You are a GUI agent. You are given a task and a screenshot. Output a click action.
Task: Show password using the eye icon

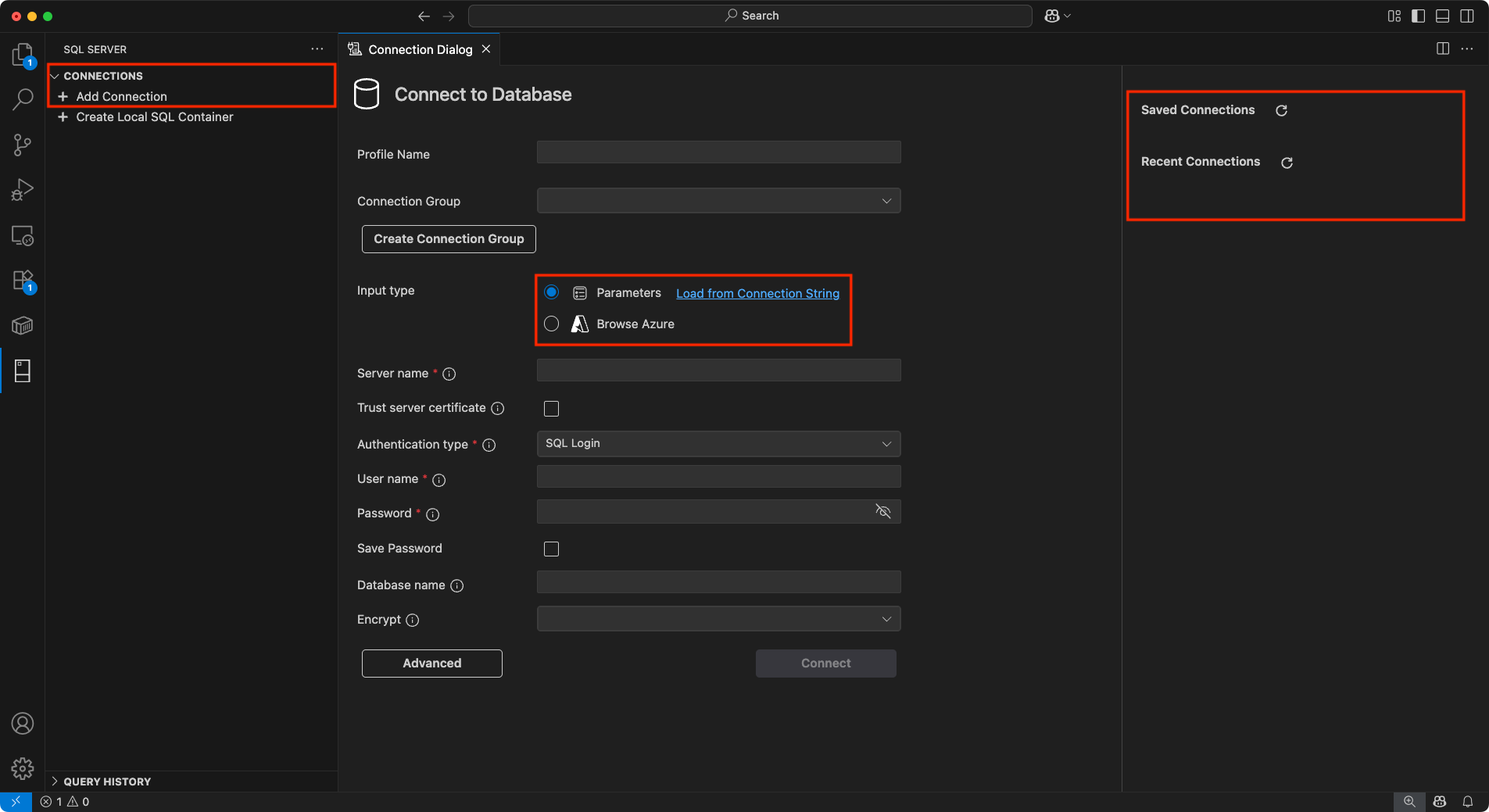pos(883,512)
